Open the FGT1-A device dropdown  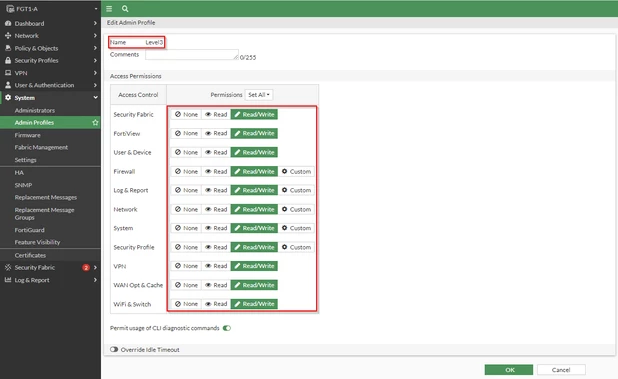pyautogui.click(x=96, y=9)
